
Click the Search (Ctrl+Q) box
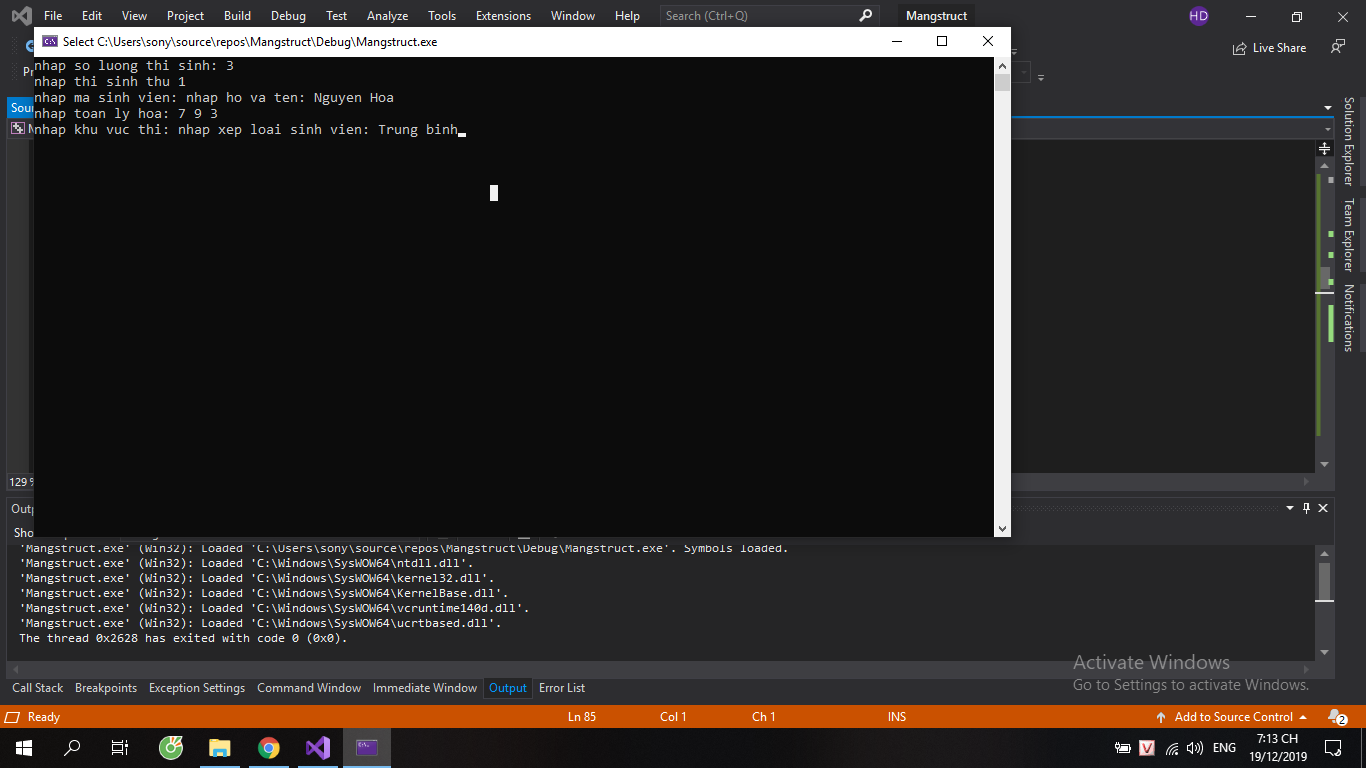[760, 16]
